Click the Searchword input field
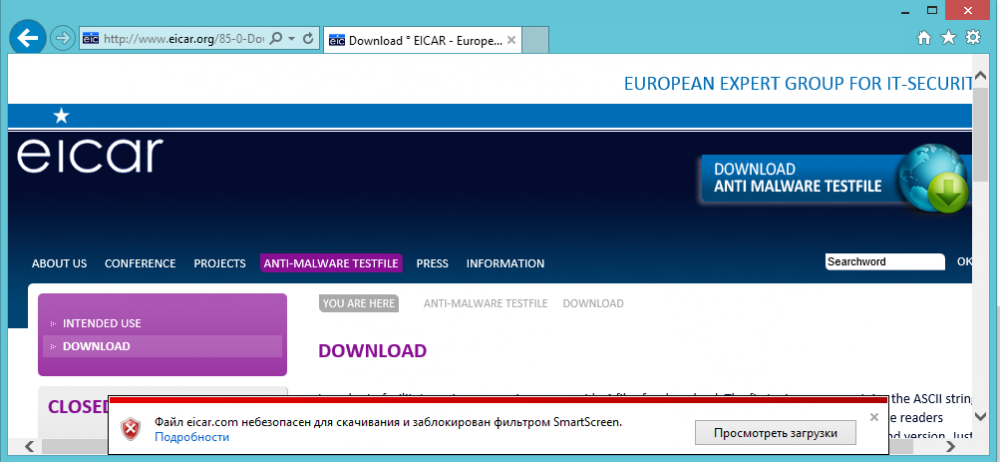1000x462 pixels. point(885,262)
